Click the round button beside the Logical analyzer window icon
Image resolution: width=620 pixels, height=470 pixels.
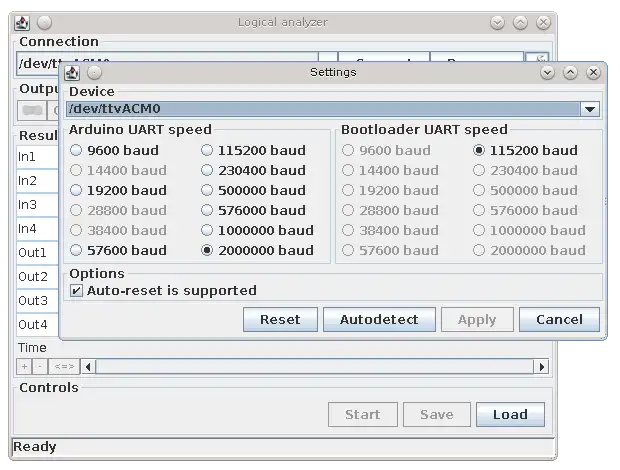click(45, 23)
